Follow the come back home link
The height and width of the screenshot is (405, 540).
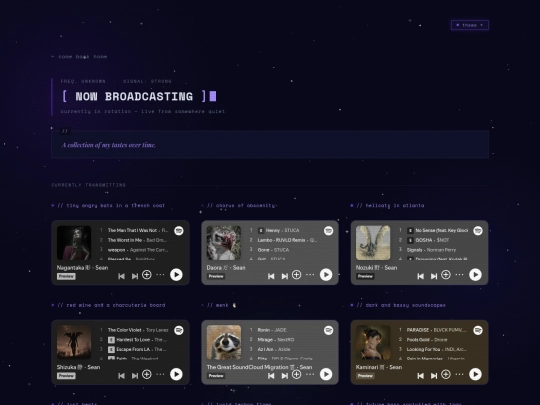(x=79, y=56)
